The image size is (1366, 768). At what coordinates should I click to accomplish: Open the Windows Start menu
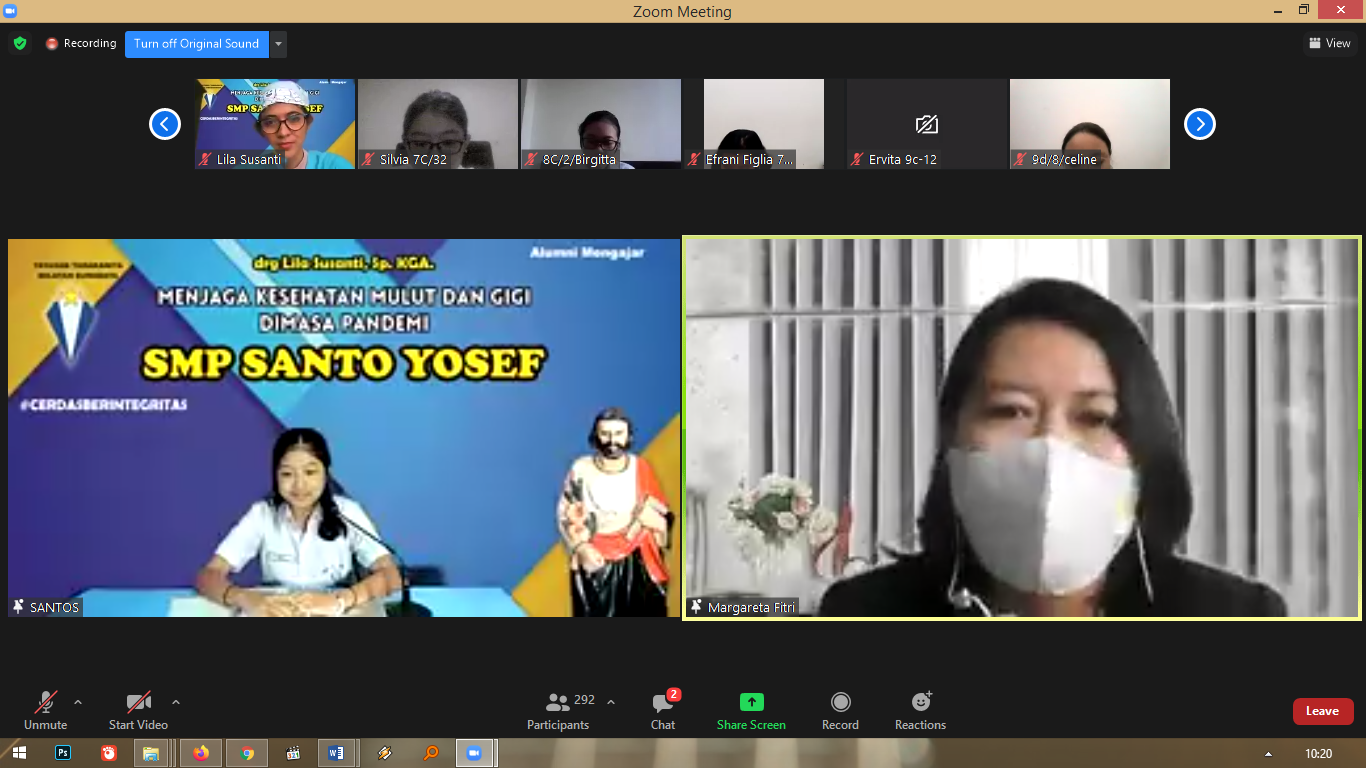tap(18, 753)
